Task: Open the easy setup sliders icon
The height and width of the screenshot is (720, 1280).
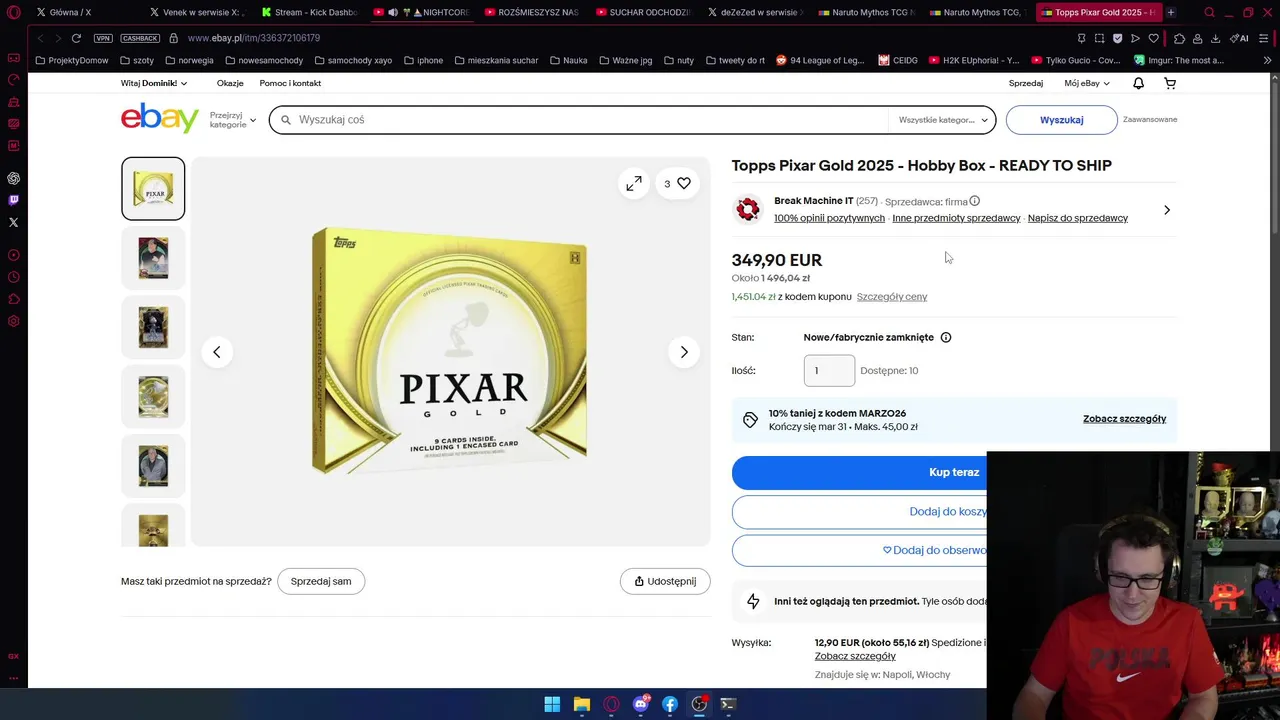Action: [1266, 38]
